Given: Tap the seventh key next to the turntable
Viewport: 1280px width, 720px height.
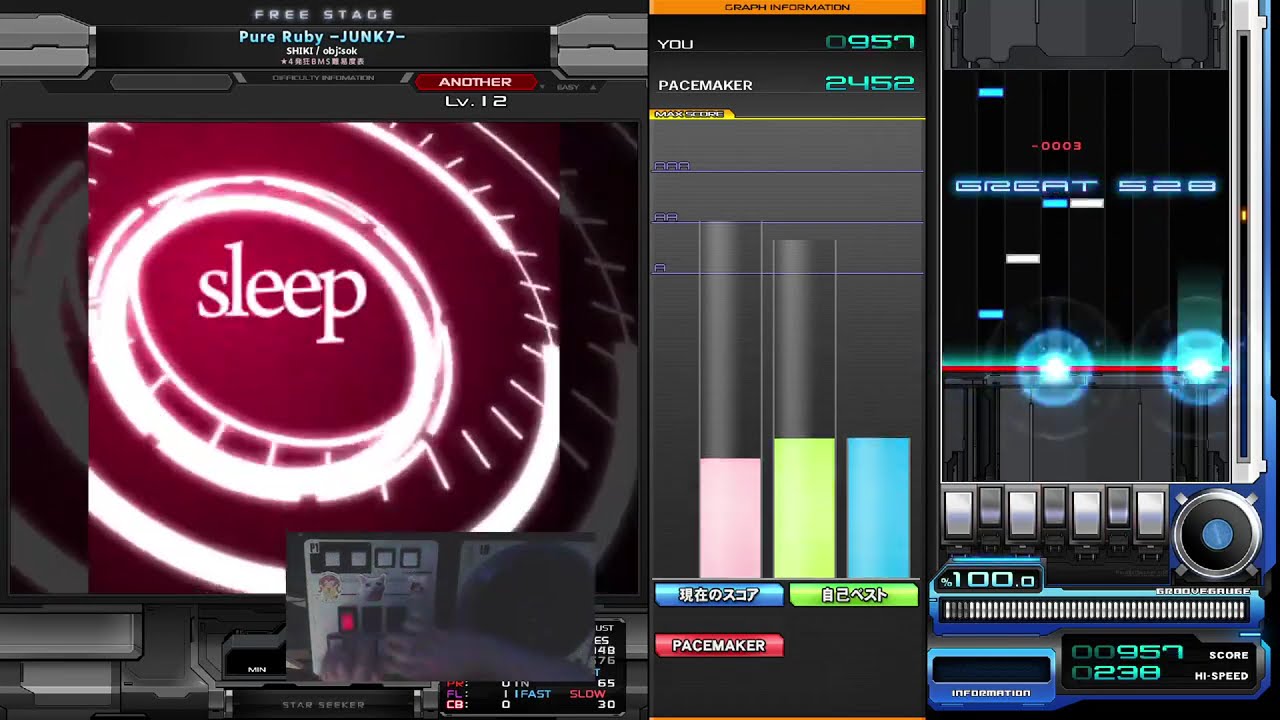Looking at the screenshot, I should click(x=1150, y=513).
